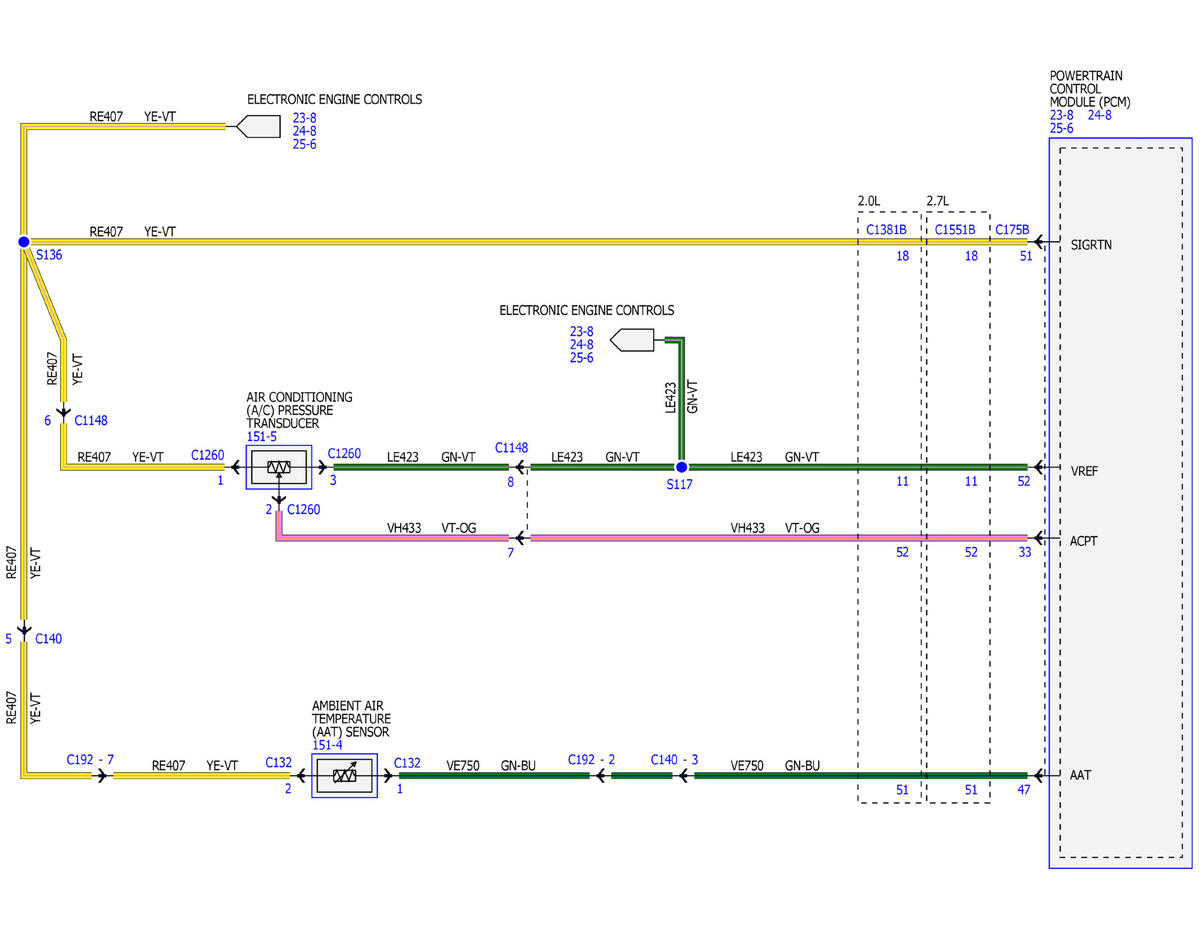The width and height of the screenshot is (1200, 927).
Task: Select the S136 splice dot
Action: click(23, 242)
